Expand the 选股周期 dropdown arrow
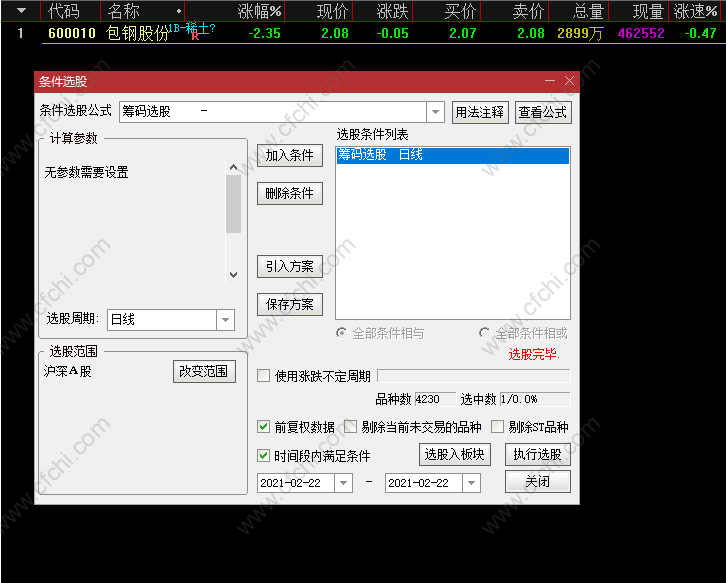 pos(225,320)
